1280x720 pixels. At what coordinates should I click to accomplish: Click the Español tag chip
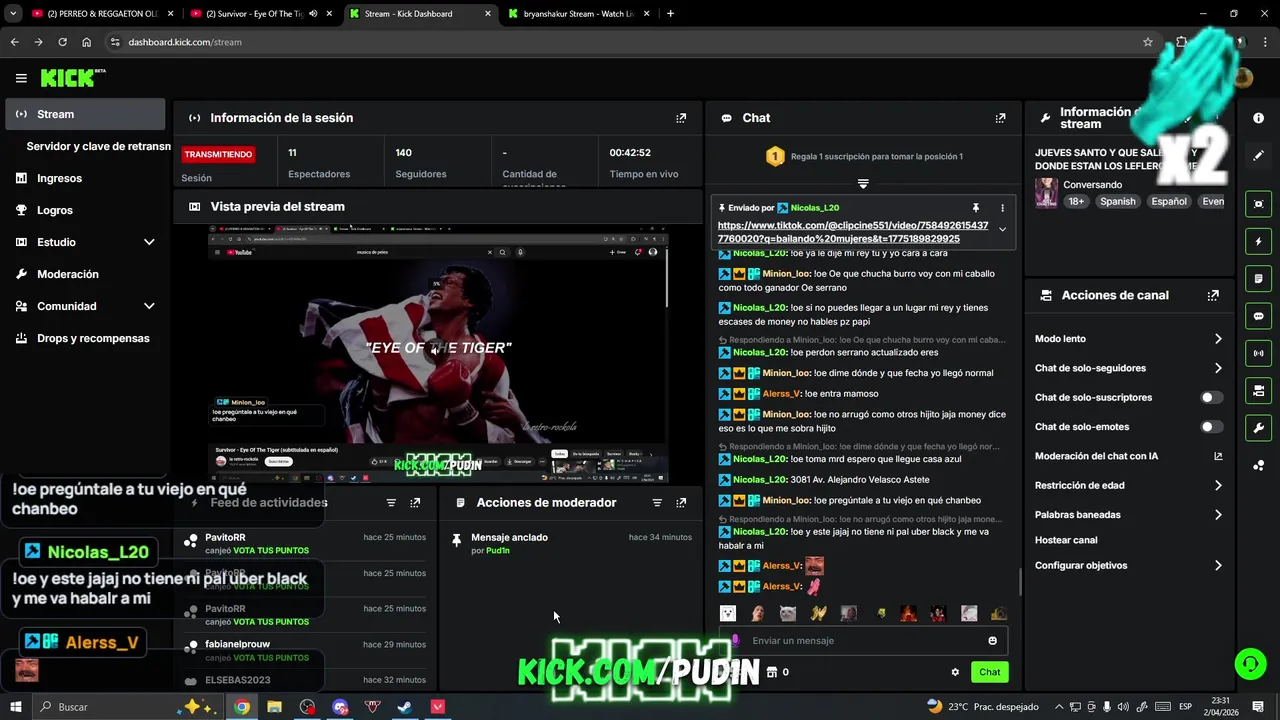[1168, 201]
